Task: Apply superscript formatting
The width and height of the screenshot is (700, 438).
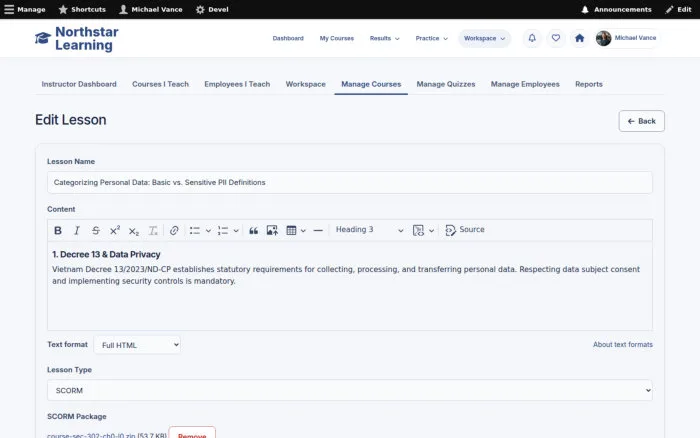Action: coord(115,230)
